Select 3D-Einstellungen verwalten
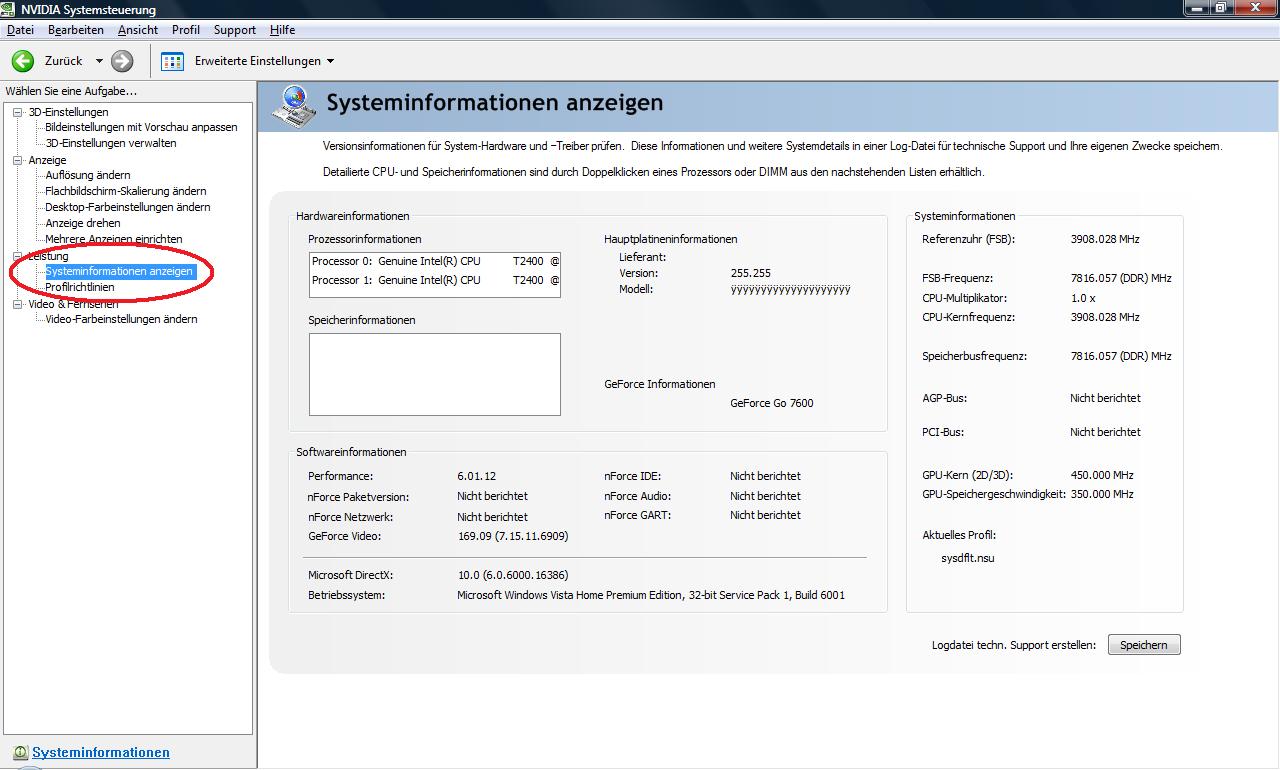Viewport: 1280px width, 770px height. (111, 143)
